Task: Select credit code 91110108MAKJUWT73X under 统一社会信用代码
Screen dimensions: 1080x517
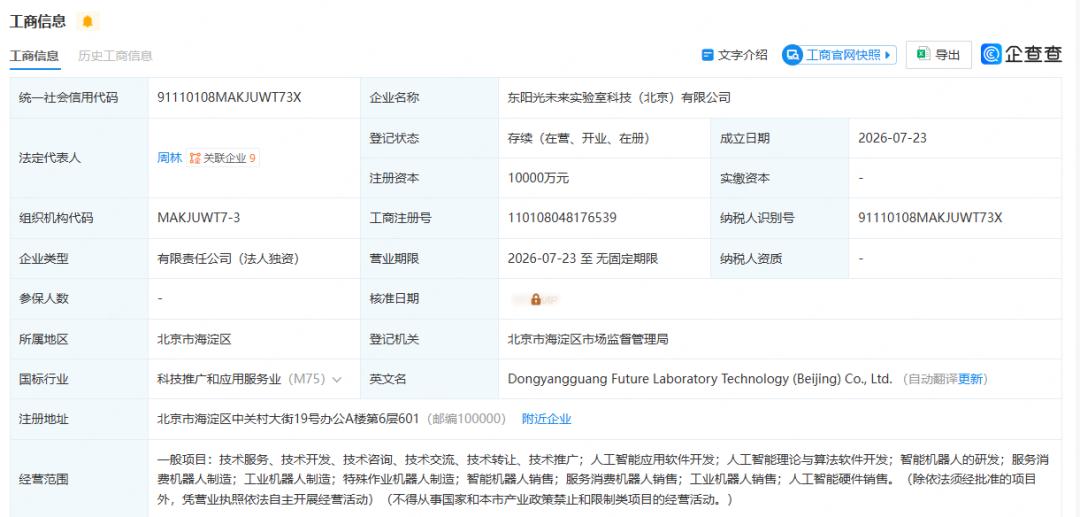Action: click(229, 98)
